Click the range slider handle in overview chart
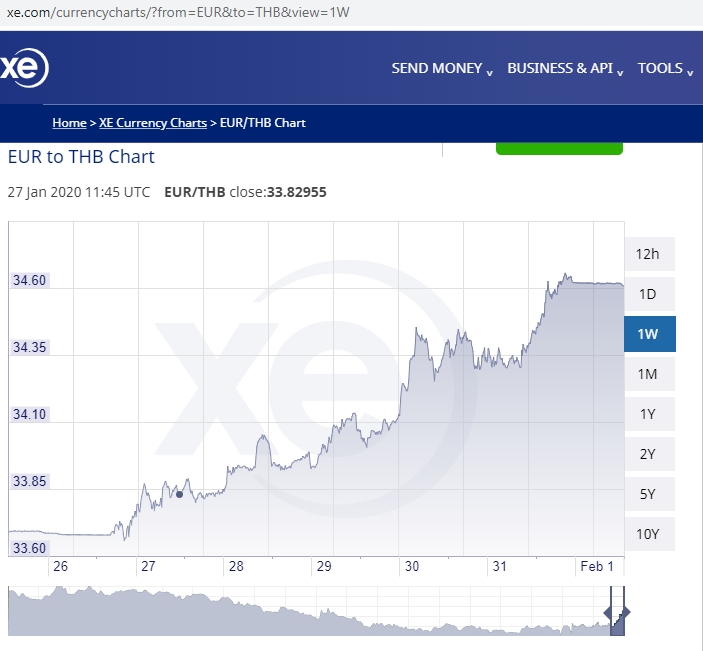703x651 pixels. pyautogui.click(x=627, y=612)
